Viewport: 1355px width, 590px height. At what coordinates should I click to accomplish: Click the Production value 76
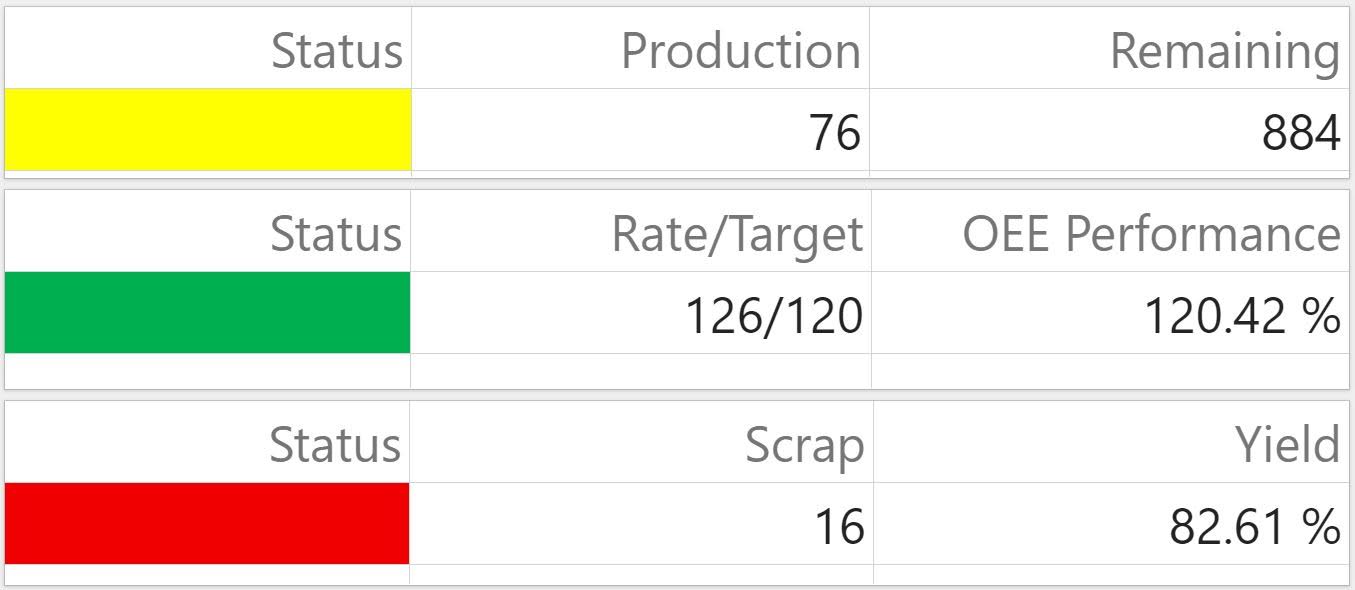835,133
